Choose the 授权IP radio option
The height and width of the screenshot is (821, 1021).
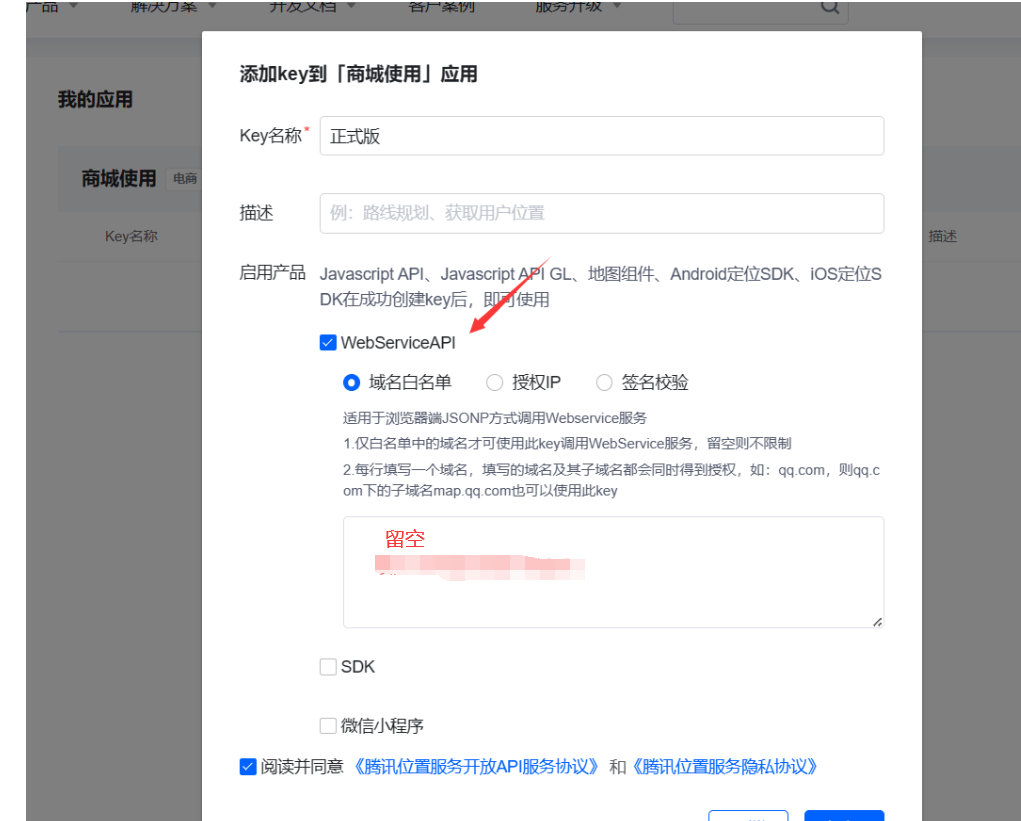pos(494,382)
